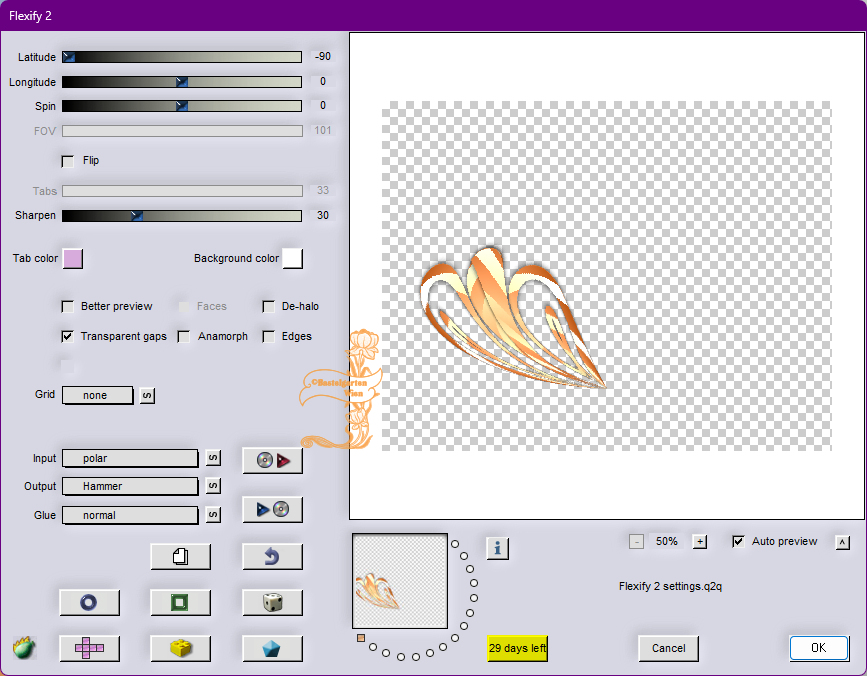Image resolution: width=867 pixels, height=676 pixels.
Task: Toggle the De-halo checkbox
Action: [269, 307]
